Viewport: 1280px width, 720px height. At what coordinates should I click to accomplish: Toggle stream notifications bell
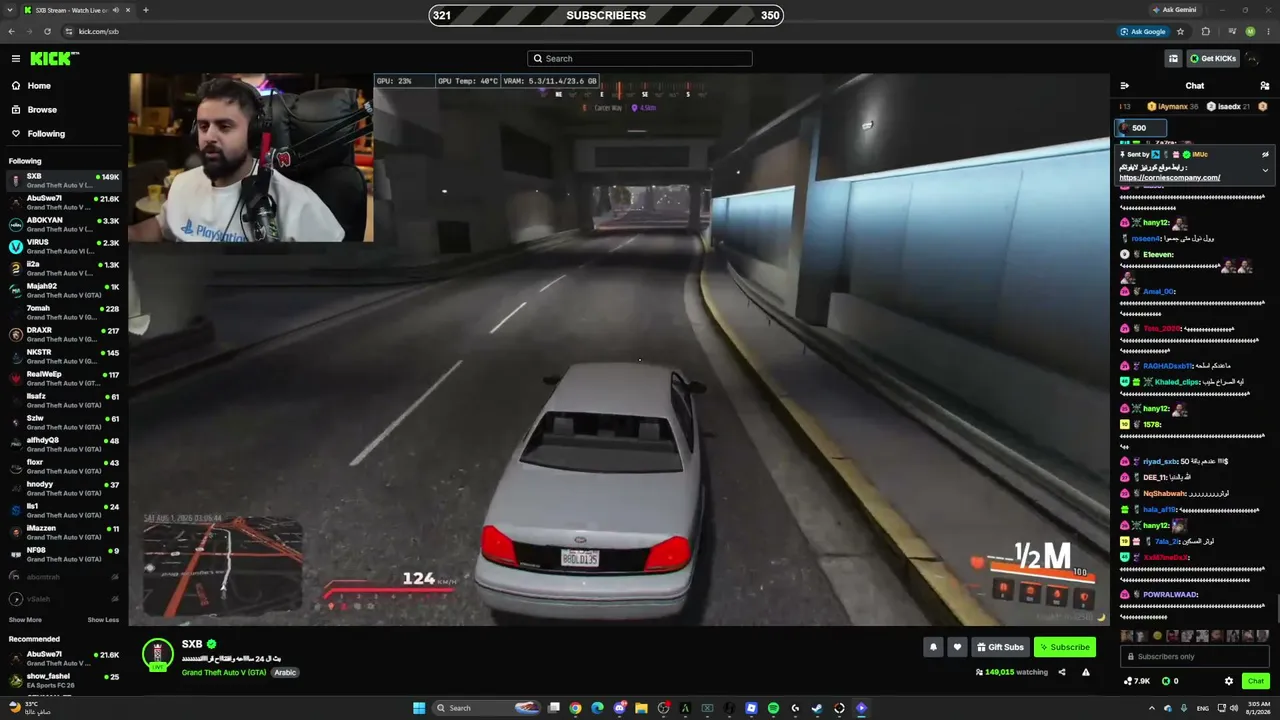click(933, 647)
